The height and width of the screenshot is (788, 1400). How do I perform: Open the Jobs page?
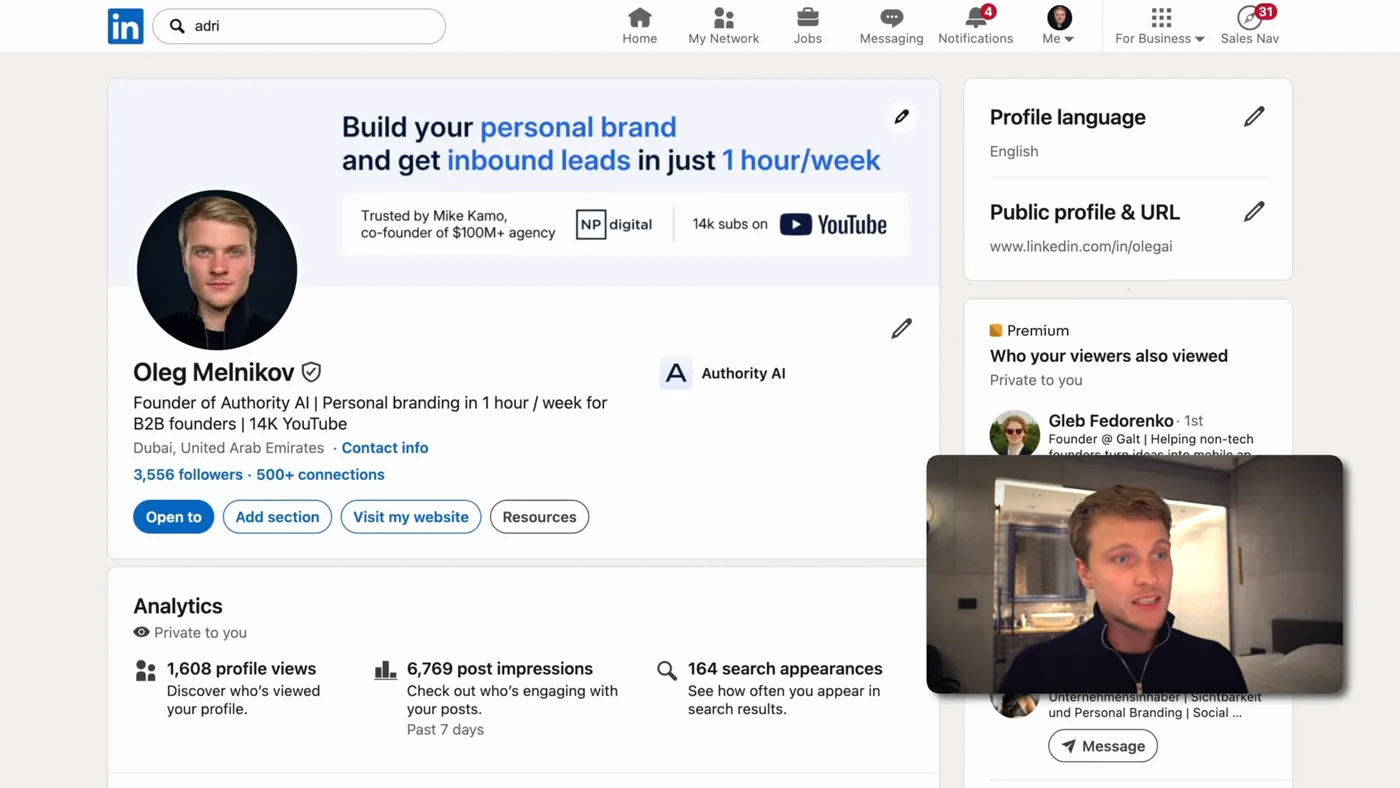click(x=808, y=26)
